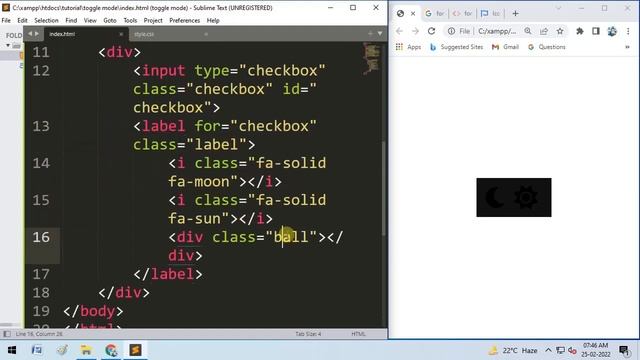
Task: Close the active Chrome tab
Action: 413,13
